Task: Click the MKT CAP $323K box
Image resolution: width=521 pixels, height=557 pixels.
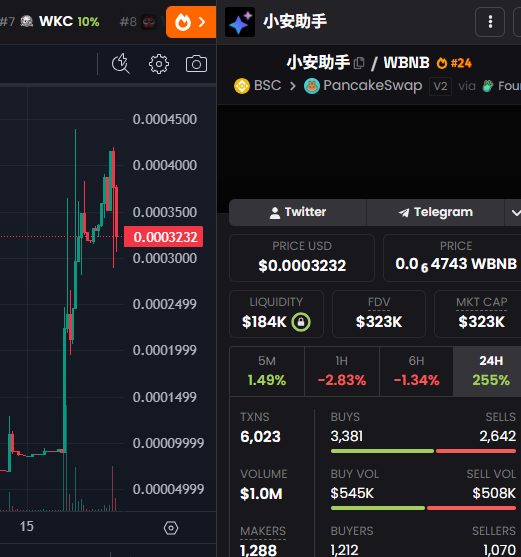Action: point(478,314)
